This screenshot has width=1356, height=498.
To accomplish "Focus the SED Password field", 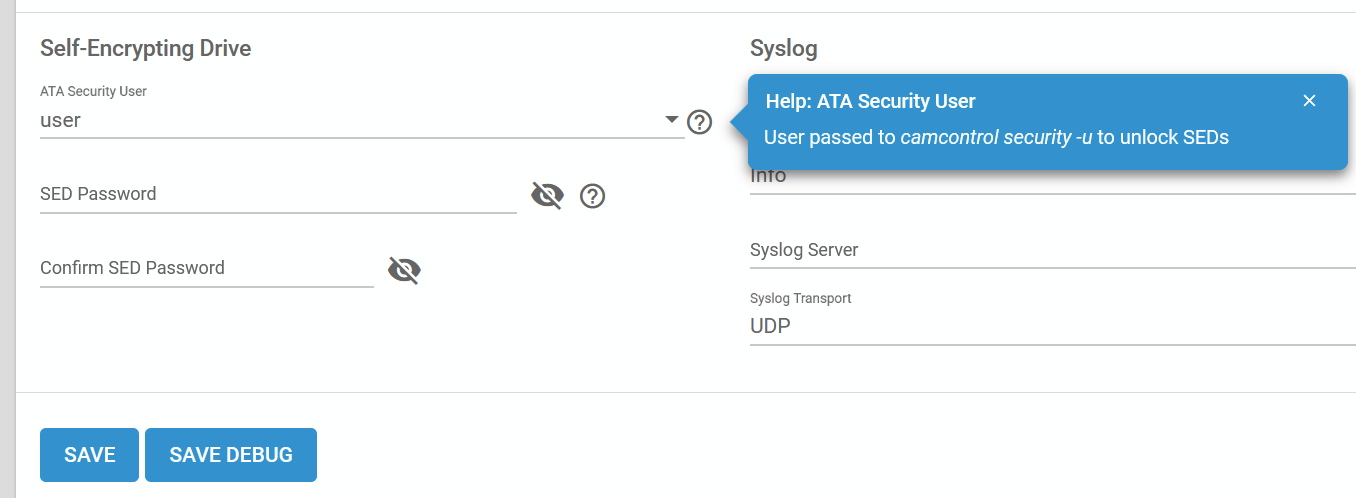I will [278, 194].
